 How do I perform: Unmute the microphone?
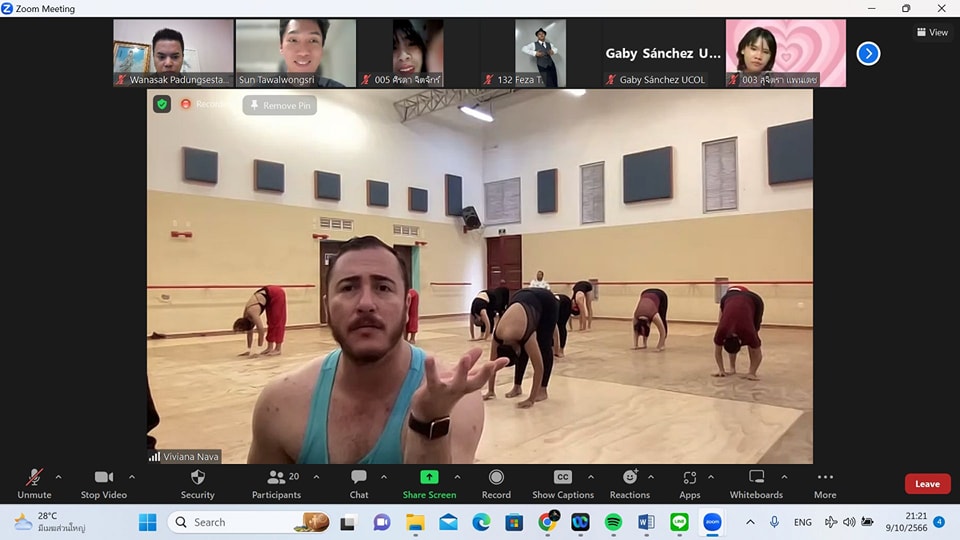click(34, 479)
